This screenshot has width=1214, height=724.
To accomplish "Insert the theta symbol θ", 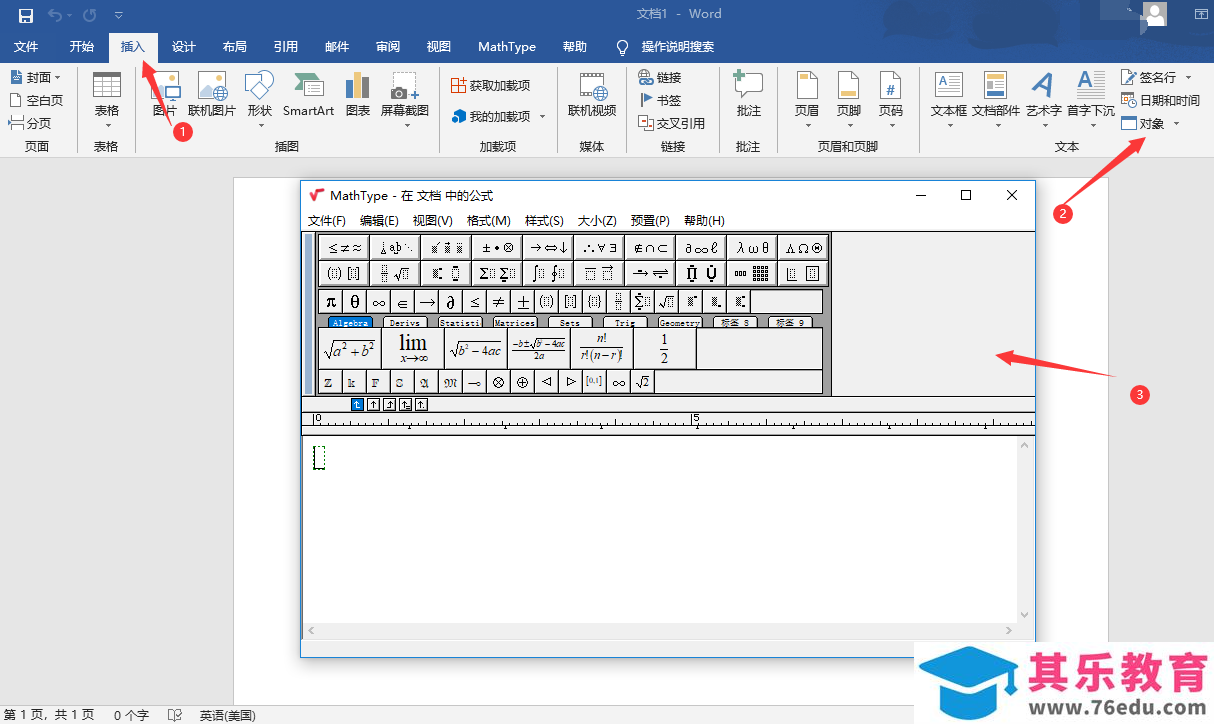I will click(x=355, y=302).
